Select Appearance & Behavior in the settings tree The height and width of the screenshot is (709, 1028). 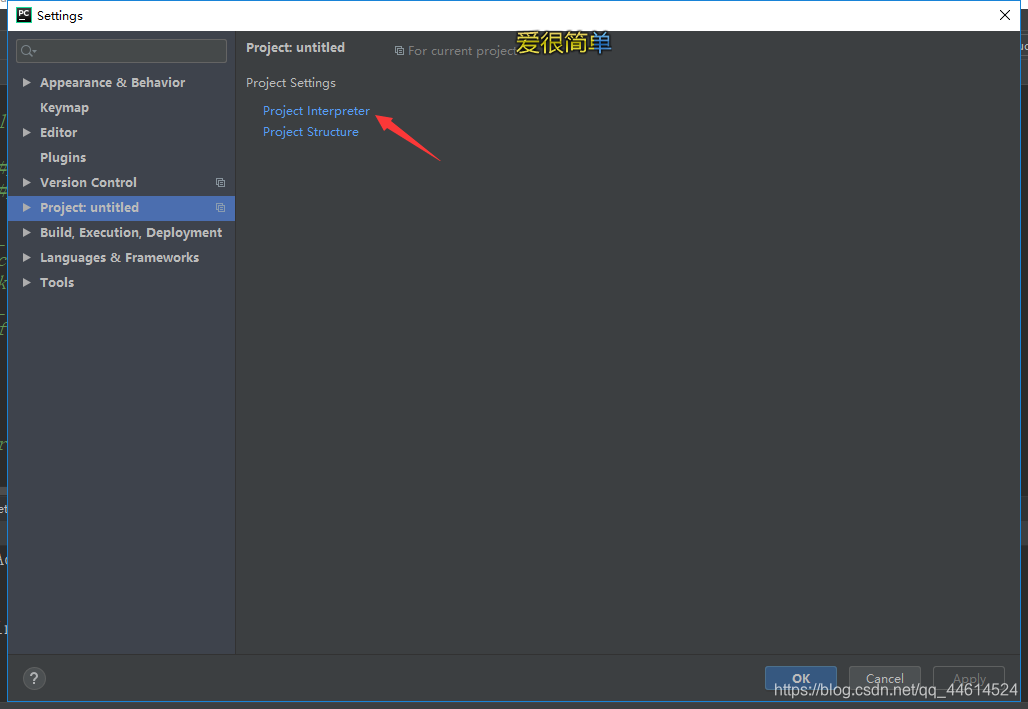(x=112, y=83)
